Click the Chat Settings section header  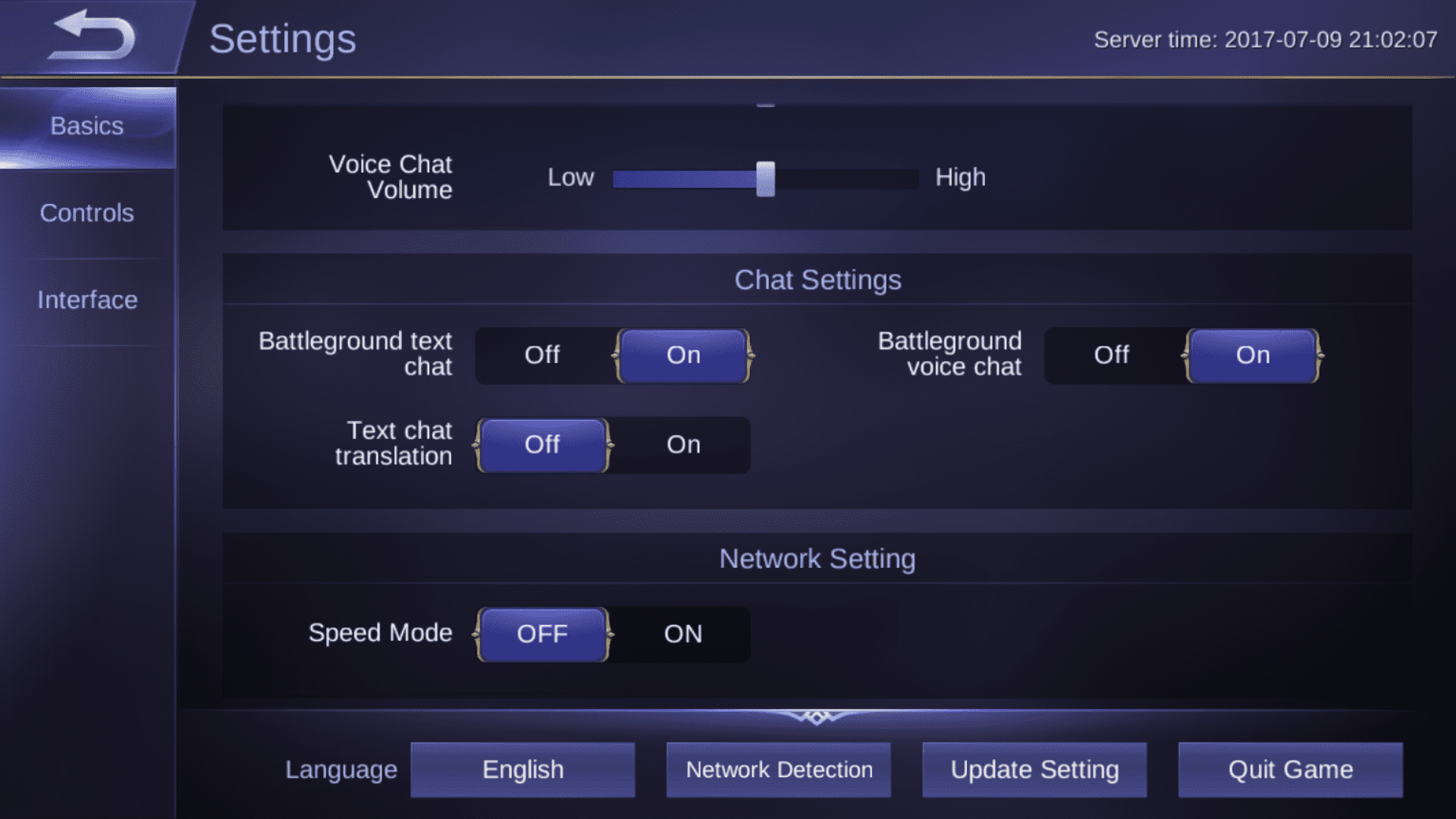pos(817,280)
